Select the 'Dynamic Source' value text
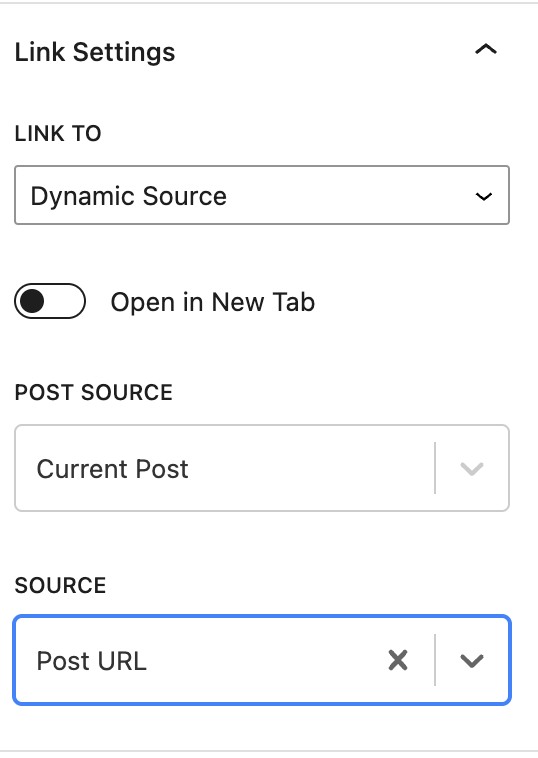538x758 pixels. 129,196
